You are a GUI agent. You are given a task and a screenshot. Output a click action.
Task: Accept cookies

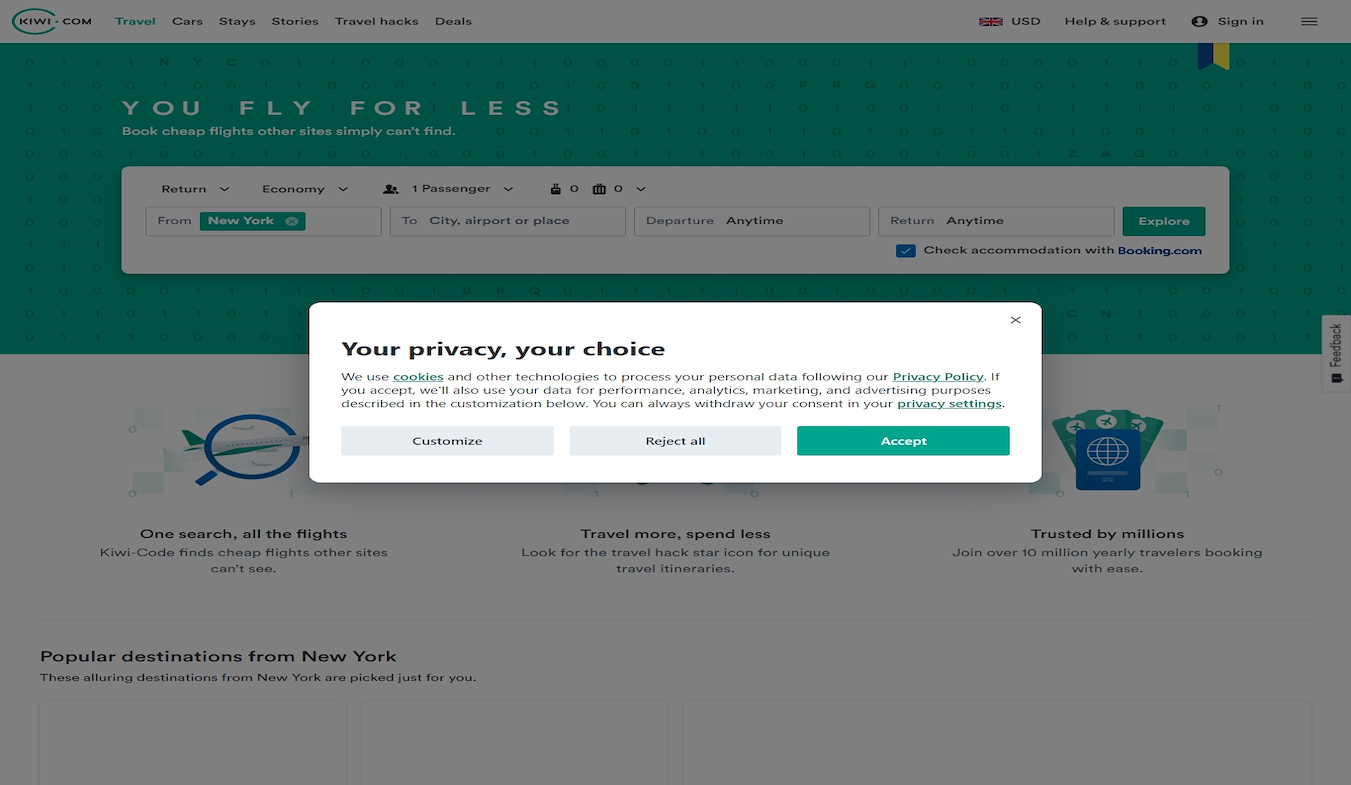[903, 441]
